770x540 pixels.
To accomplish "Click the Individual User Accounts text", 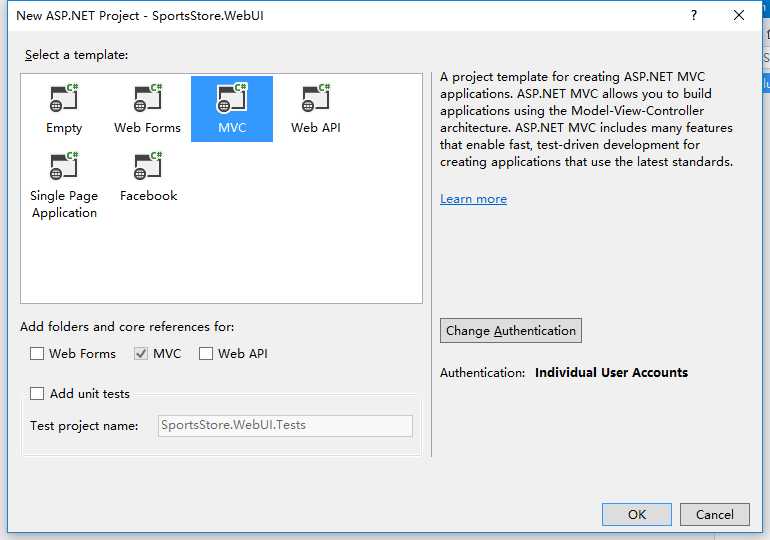I will pyautogui.click(x=611, y=373).
